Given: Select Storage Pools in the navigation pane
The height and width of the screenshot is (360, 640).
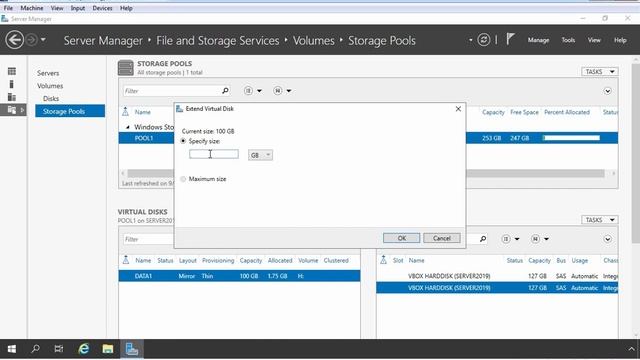Looking at the screenshot, I should click(70, 111).
